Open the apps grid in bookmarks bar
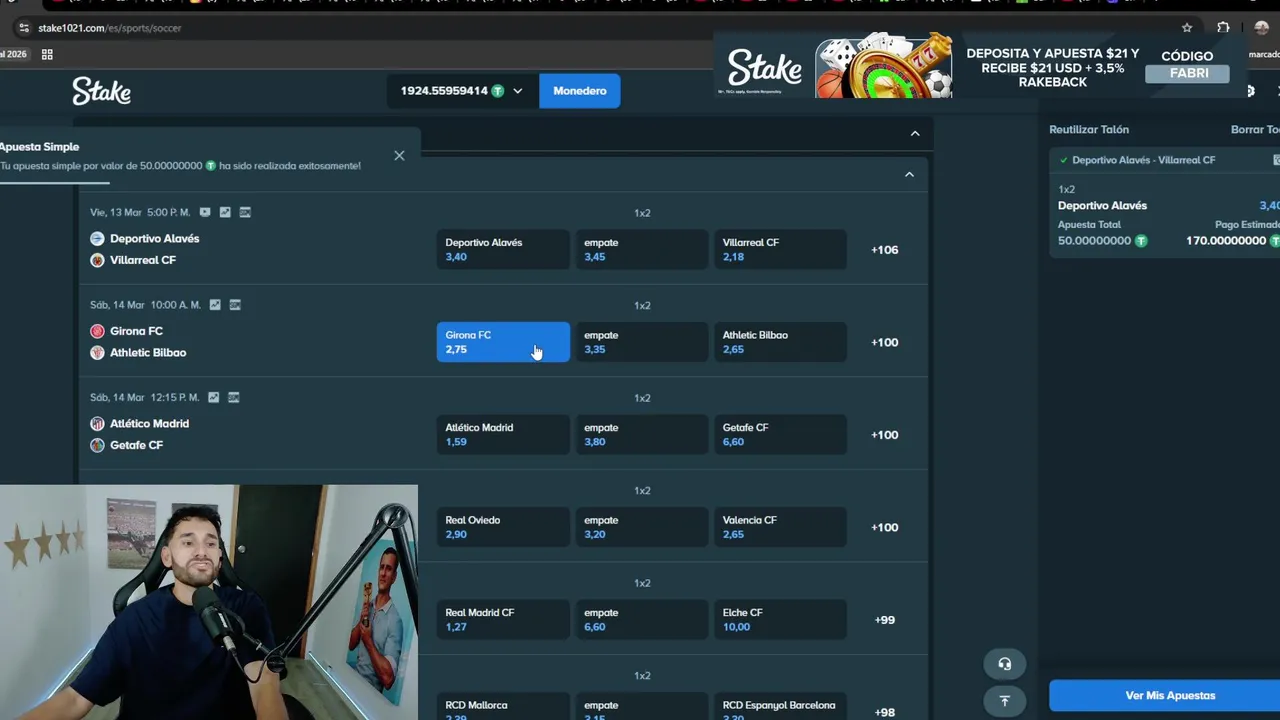This screenshot has width=1280, height=720. [x=47, y=54]
